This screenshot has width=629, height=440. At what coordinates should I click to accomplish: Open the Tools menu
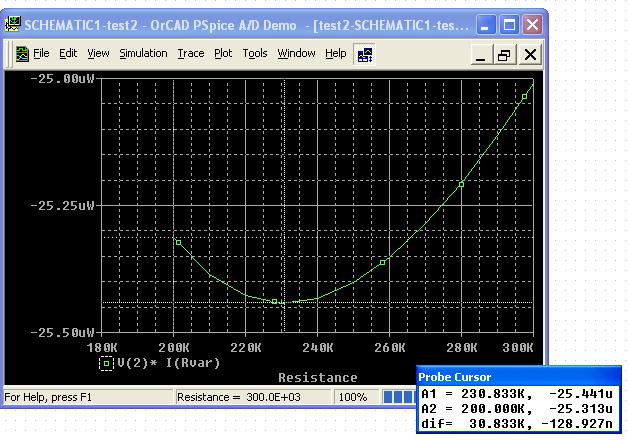255,53
